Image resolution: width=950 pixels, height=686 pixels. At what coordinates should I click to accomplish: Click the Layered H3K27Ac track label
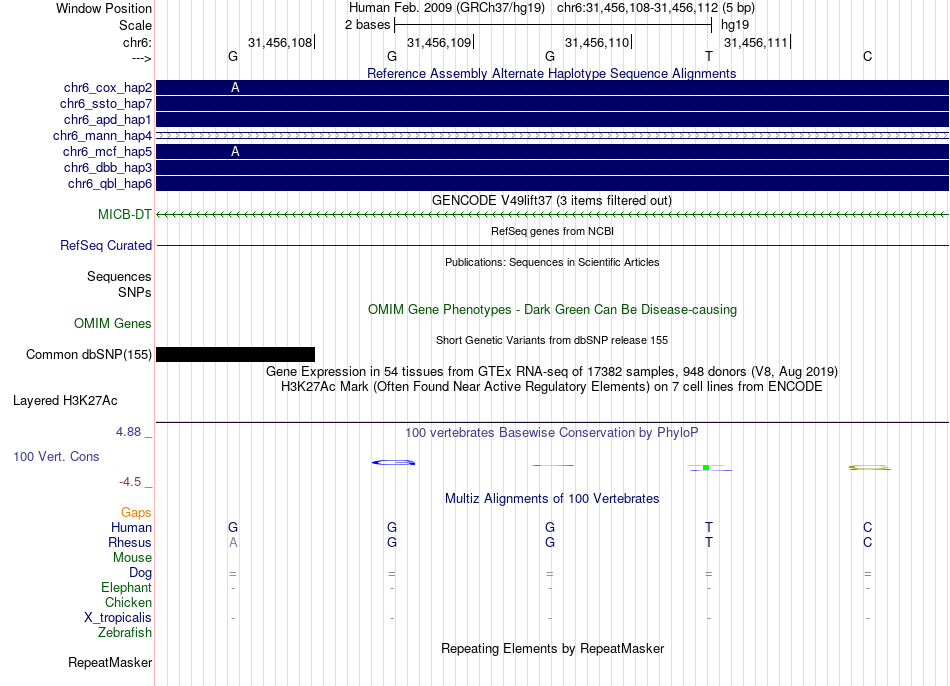coord(65,401)
